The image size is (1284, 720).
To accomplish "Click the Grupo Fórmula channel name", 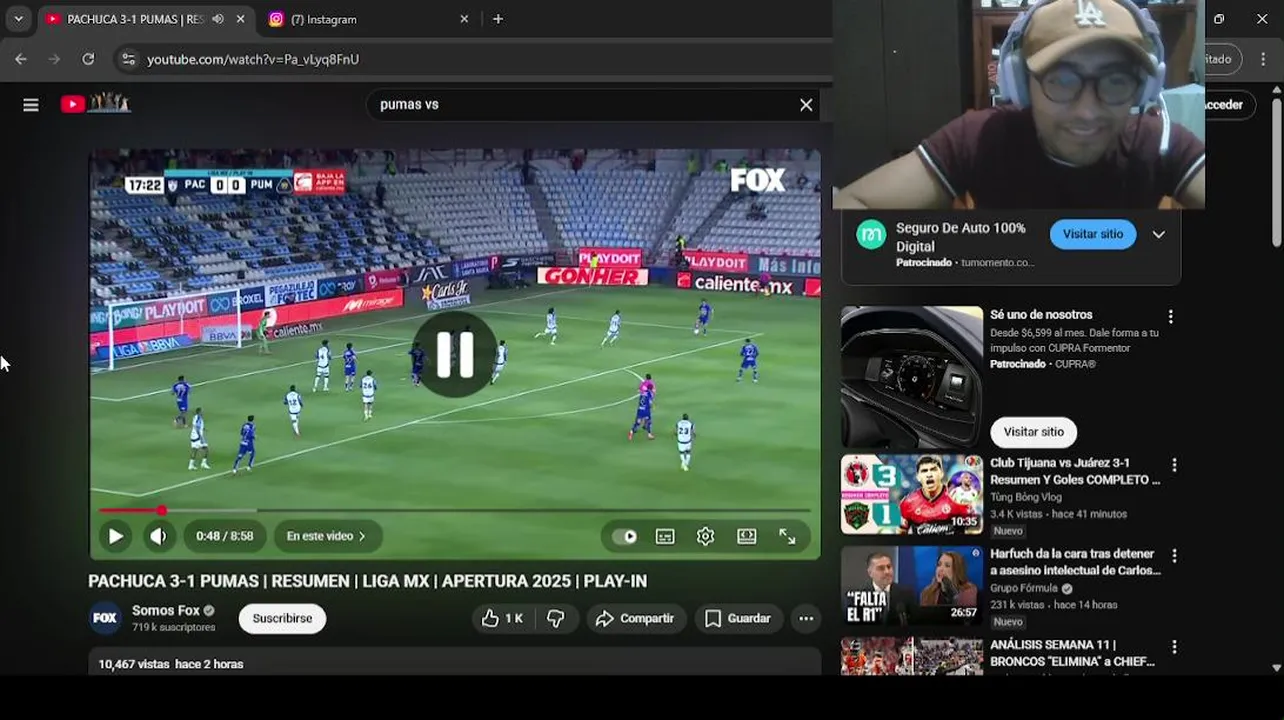I will tap(1023, 588).
